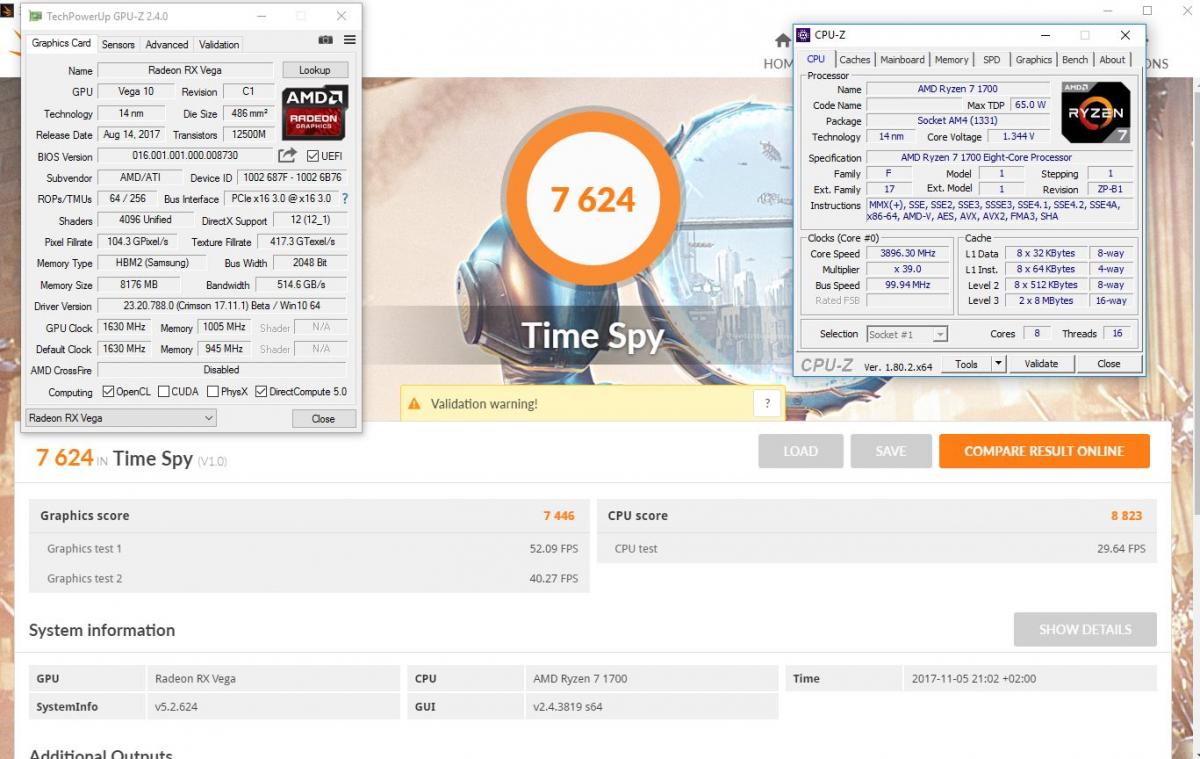Click the Bus Interface question mark icon
The height and width of the screenshot is (759, 1200).
point(345,199)
